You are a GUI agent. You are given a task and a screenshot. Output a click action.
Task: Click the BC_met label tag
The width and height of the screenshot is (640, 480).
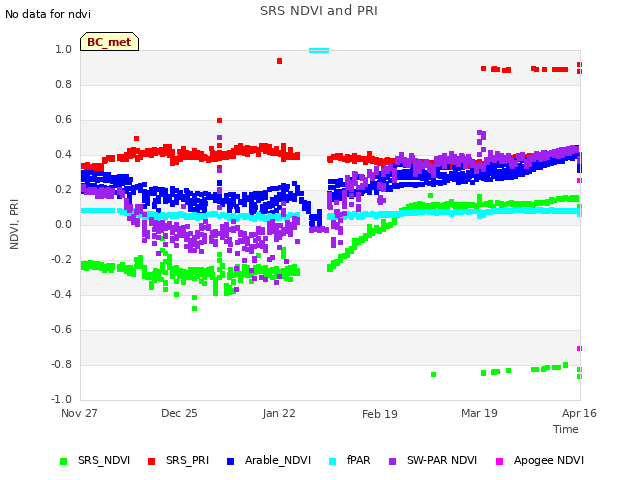pyautogui.click(x=109, y=42)
